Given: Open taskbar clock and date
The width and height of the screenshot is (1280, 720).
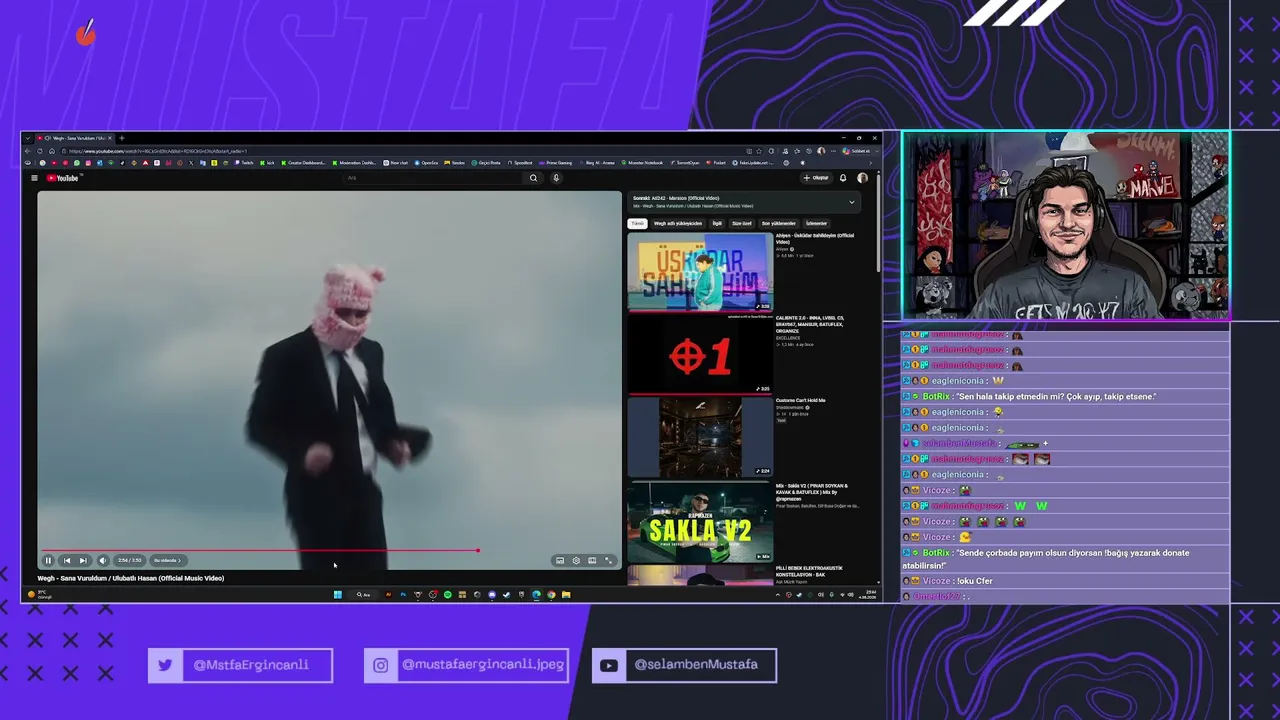Looking at the screenshot, I should click(866, 595).
